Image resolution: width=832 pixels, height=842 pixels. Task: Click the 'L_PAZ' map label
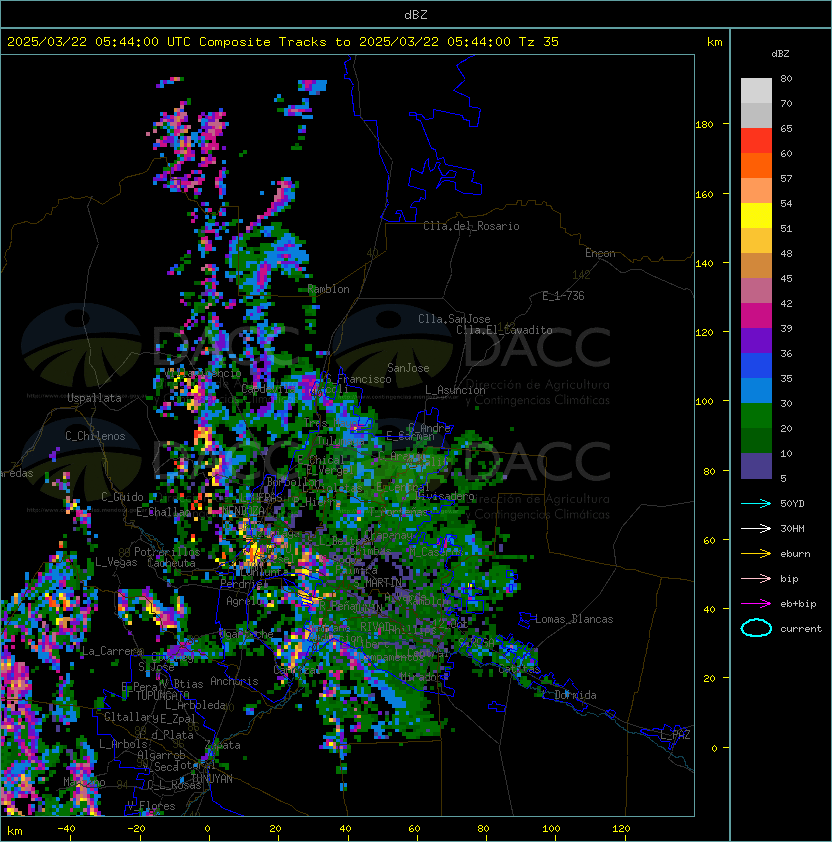(x=675, y=735)
